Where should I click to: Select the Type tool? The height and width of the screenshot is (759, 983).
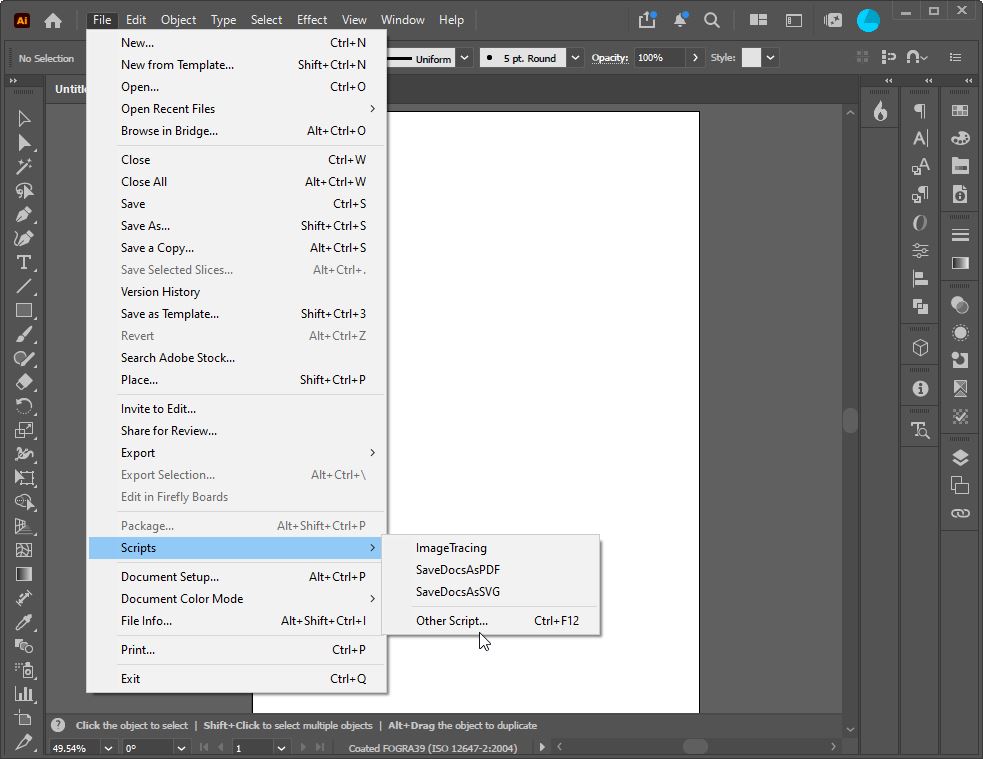(24, 262)
